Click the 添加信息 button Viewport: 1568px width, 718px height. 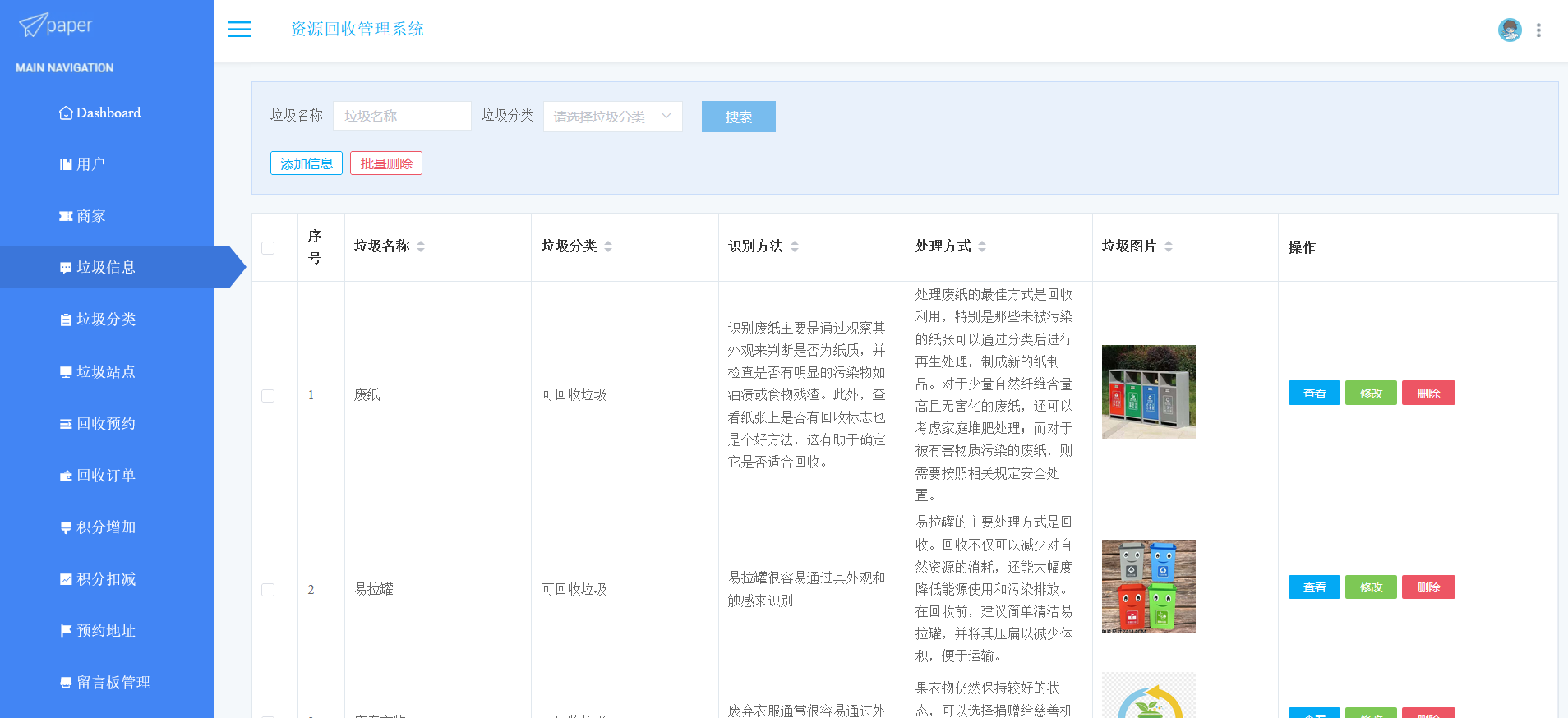(x=307, y=163)
